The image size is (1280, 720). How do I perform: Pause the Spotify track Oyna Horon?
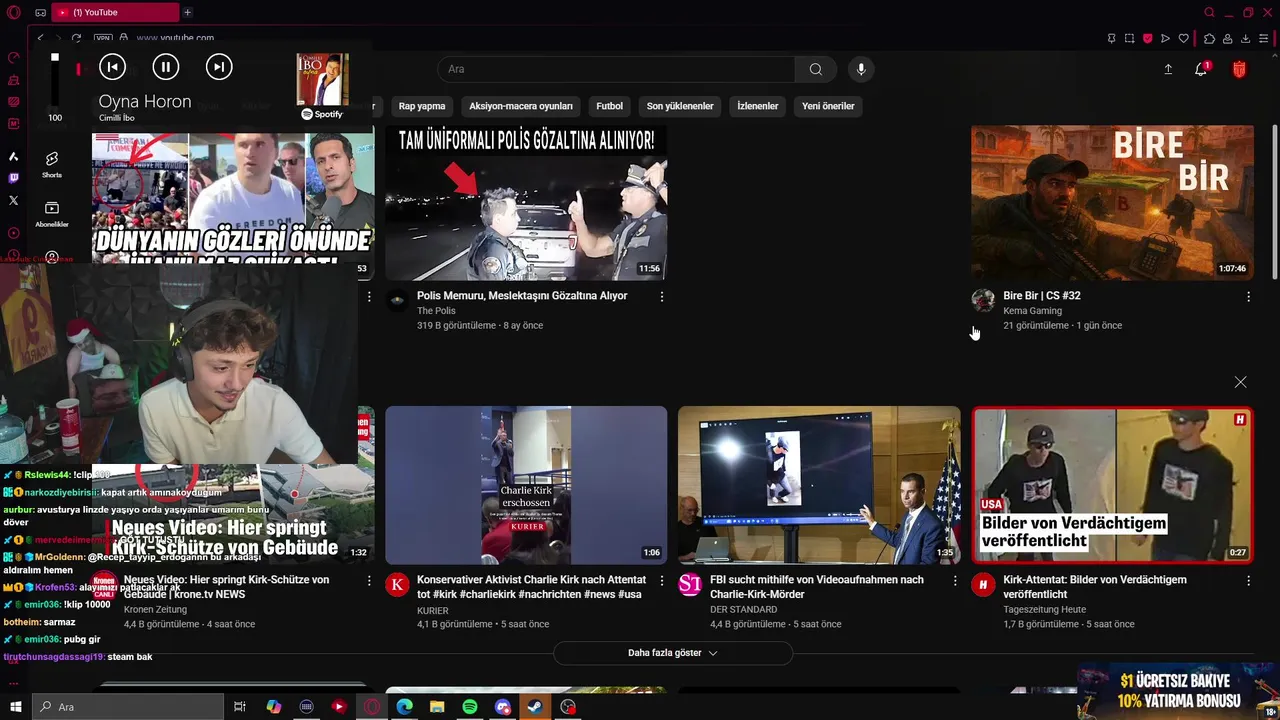(x=166, y=67)
